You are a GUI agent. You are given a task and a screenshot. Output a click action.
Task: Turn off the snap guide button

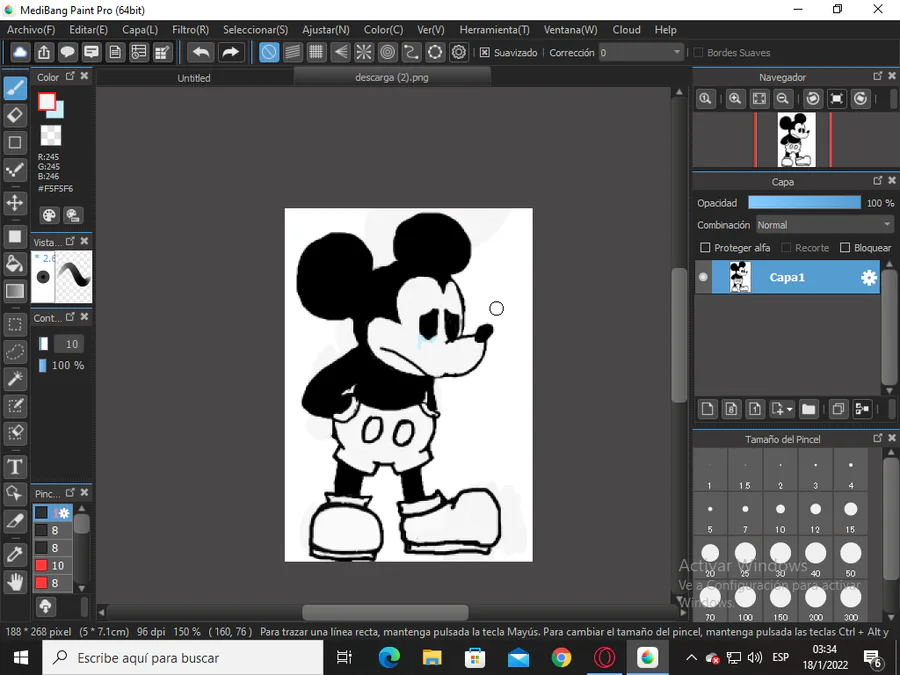coord(269,53)
